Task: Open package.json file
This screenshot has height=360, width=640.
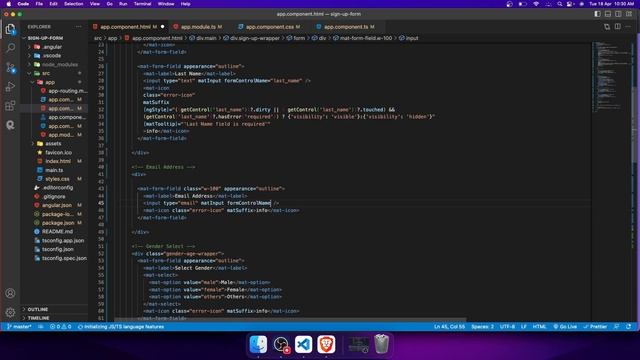Action: click(58, 223)
